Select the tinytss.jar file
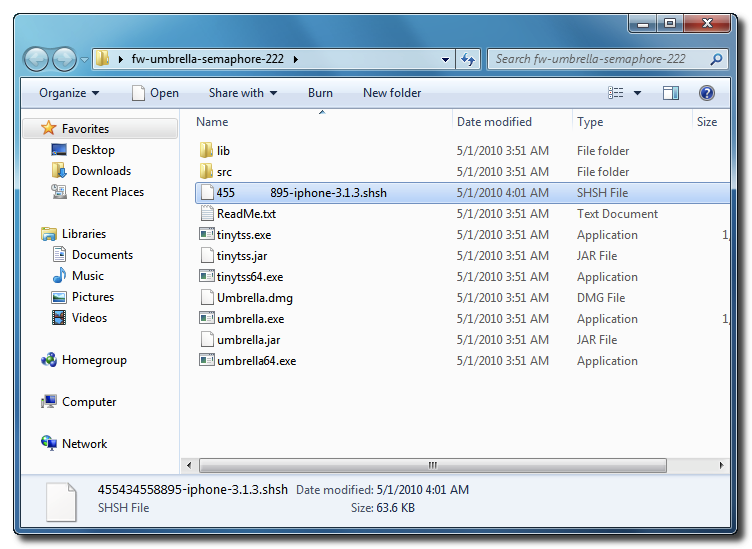The height and width of the screenshot is (549, 752). [241, 256]
